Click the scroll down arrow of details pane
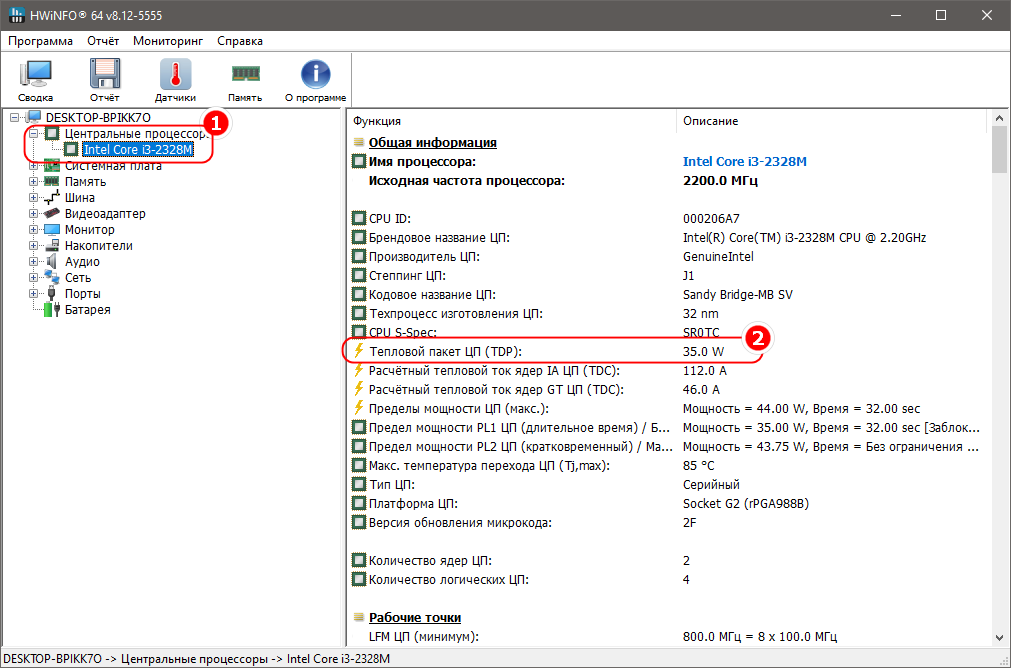Image resolution: width=1011 pixels, height=668 pixels. [999, 637]
